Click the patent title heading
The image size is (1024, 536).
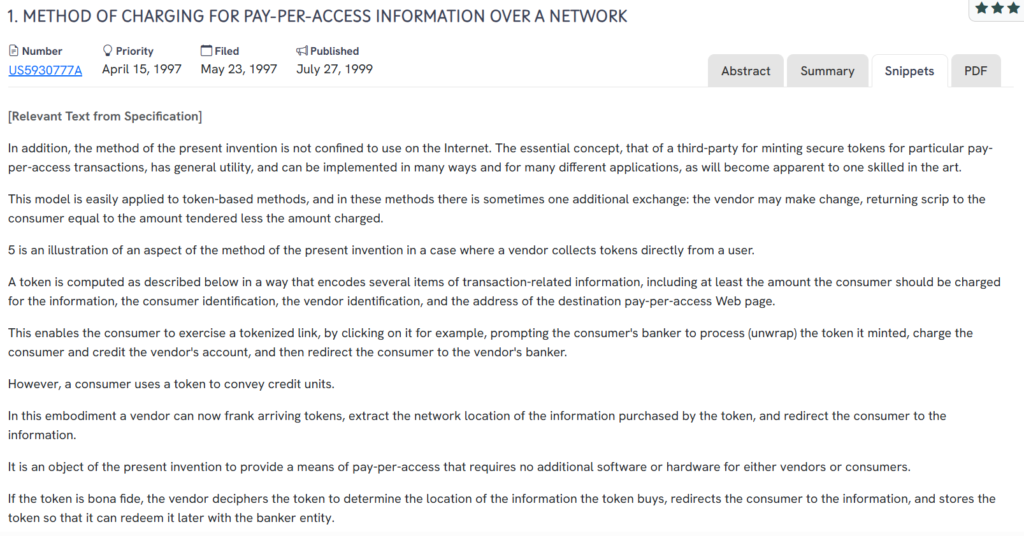click(318, 16)
